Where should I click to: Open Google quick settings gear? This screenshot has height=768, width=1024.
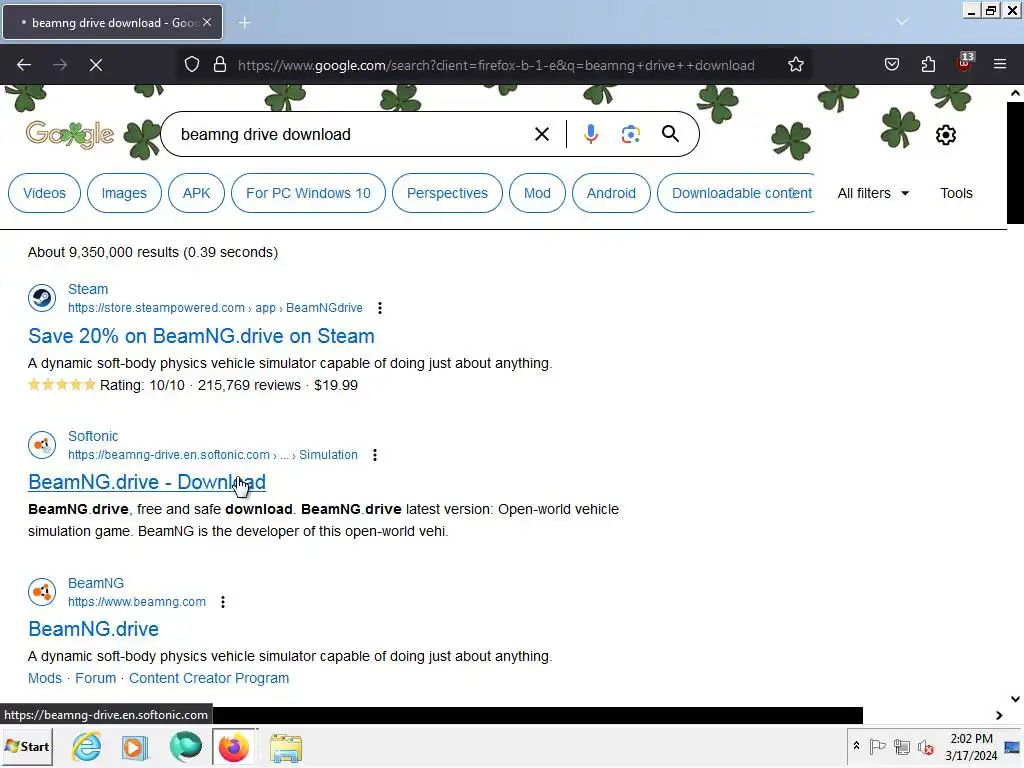[x=946, y=135]
